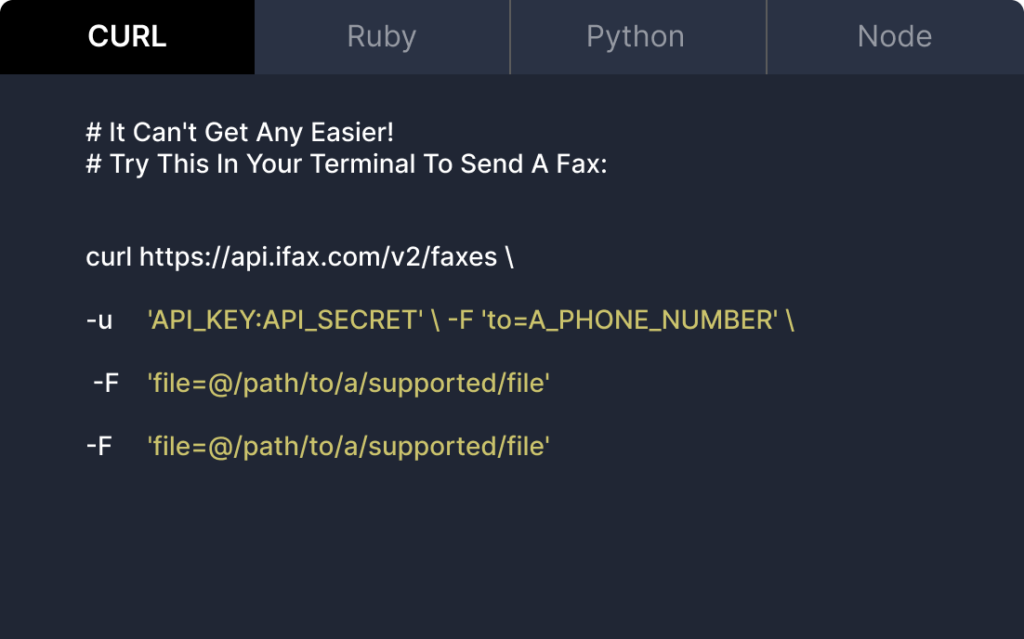This screenshot has height=639, width=1024.
Task: Click the highlighted CURL tab label text
Action: [x=127, y=37]
